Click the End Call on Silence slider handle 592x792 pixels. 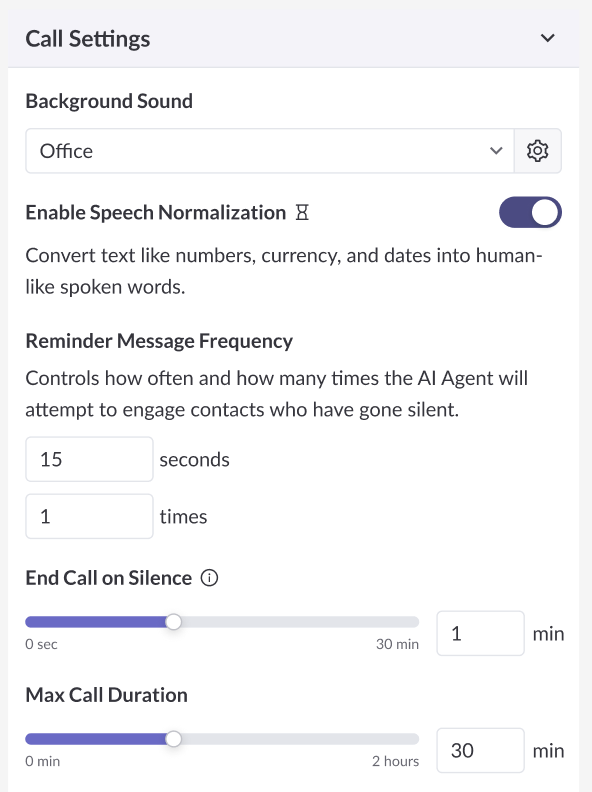(173, 622)
